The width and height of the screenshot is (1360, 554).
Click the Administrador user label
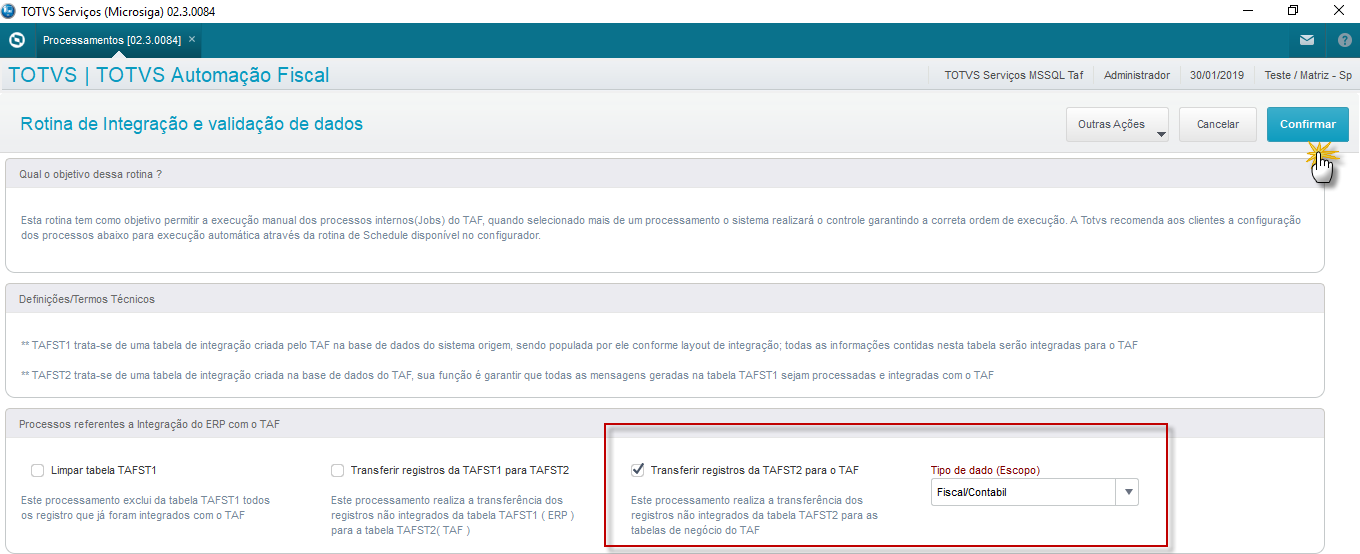coord(1136,75)
